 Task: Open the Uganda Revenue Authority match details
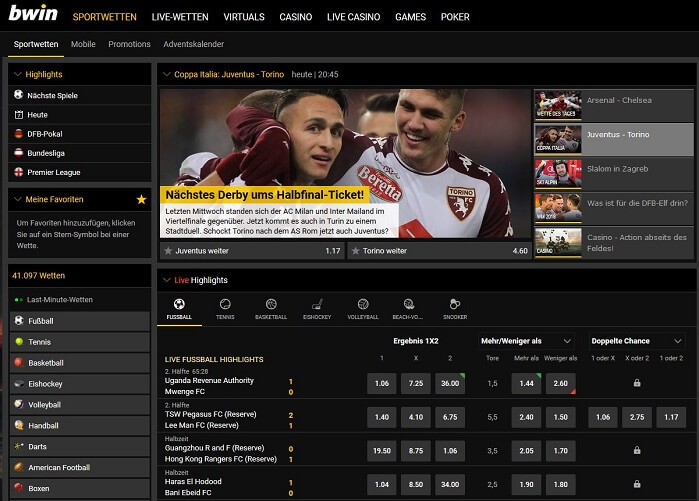point(209,380)
